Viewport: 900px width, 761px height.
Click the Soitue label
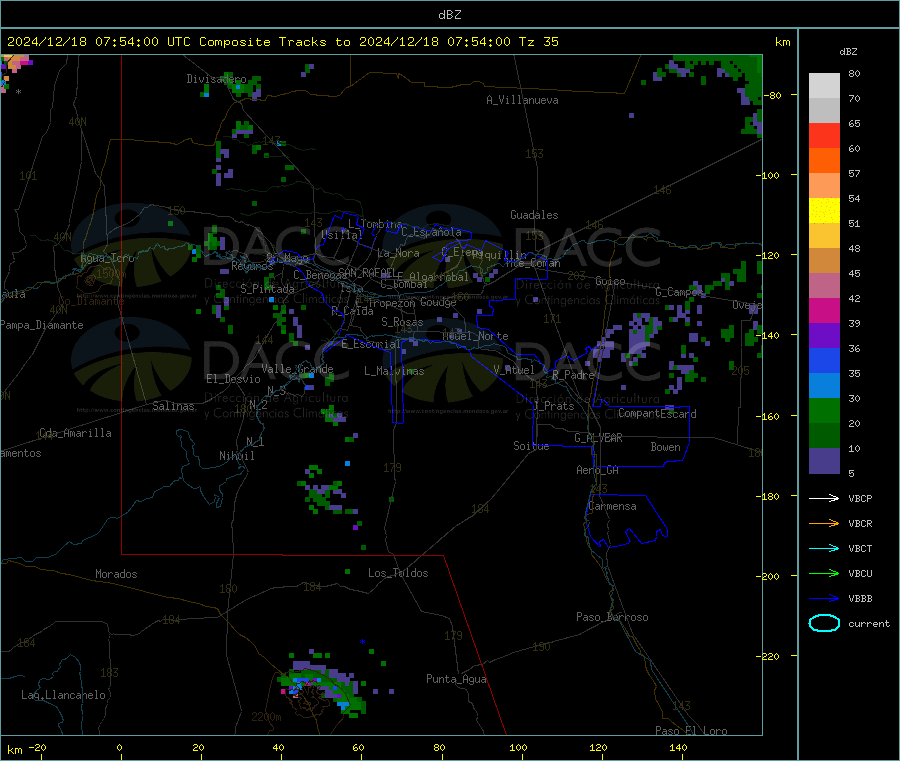[x=531, y=446]
